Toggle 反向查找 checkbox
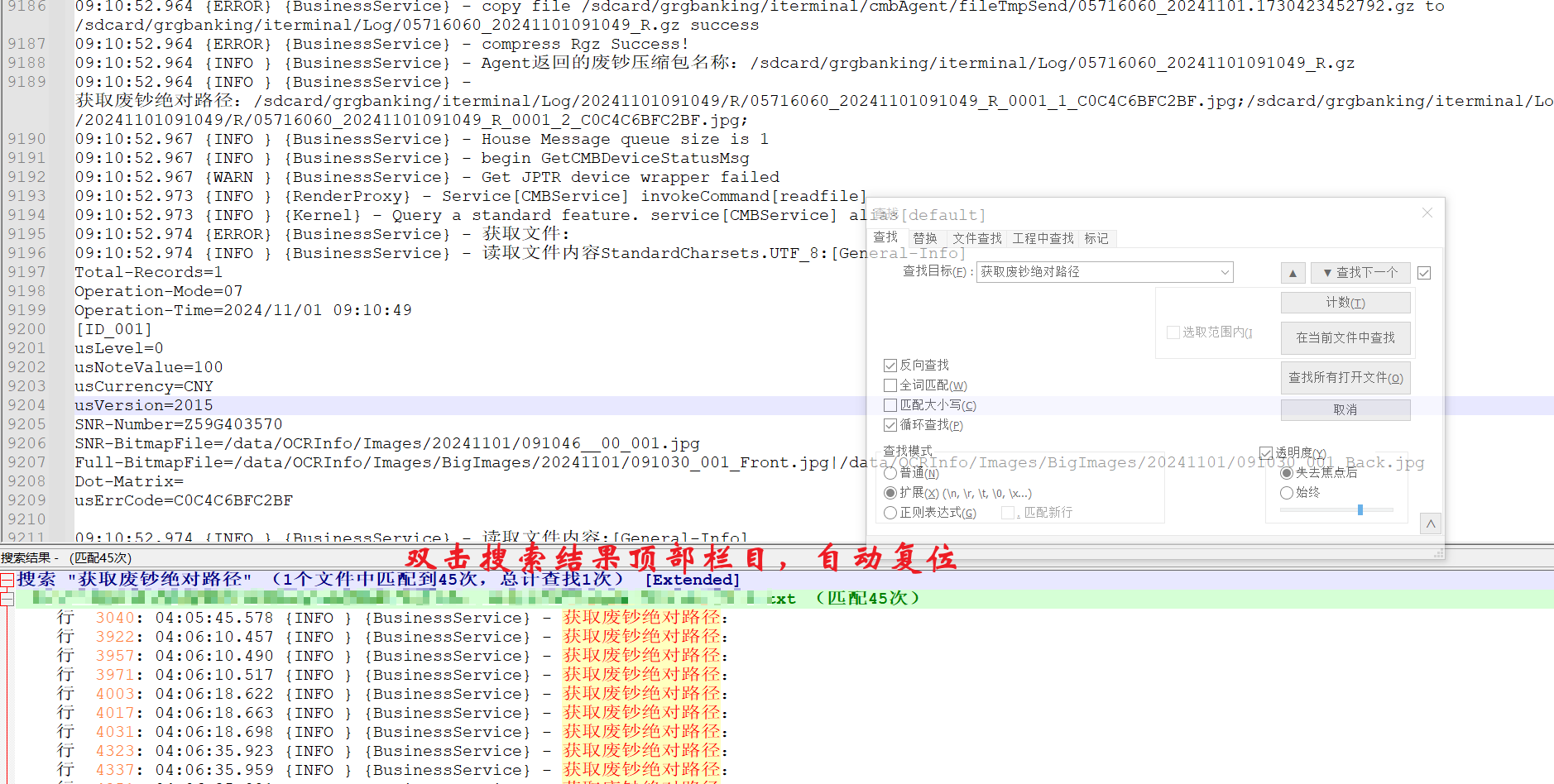 [890, 366]
